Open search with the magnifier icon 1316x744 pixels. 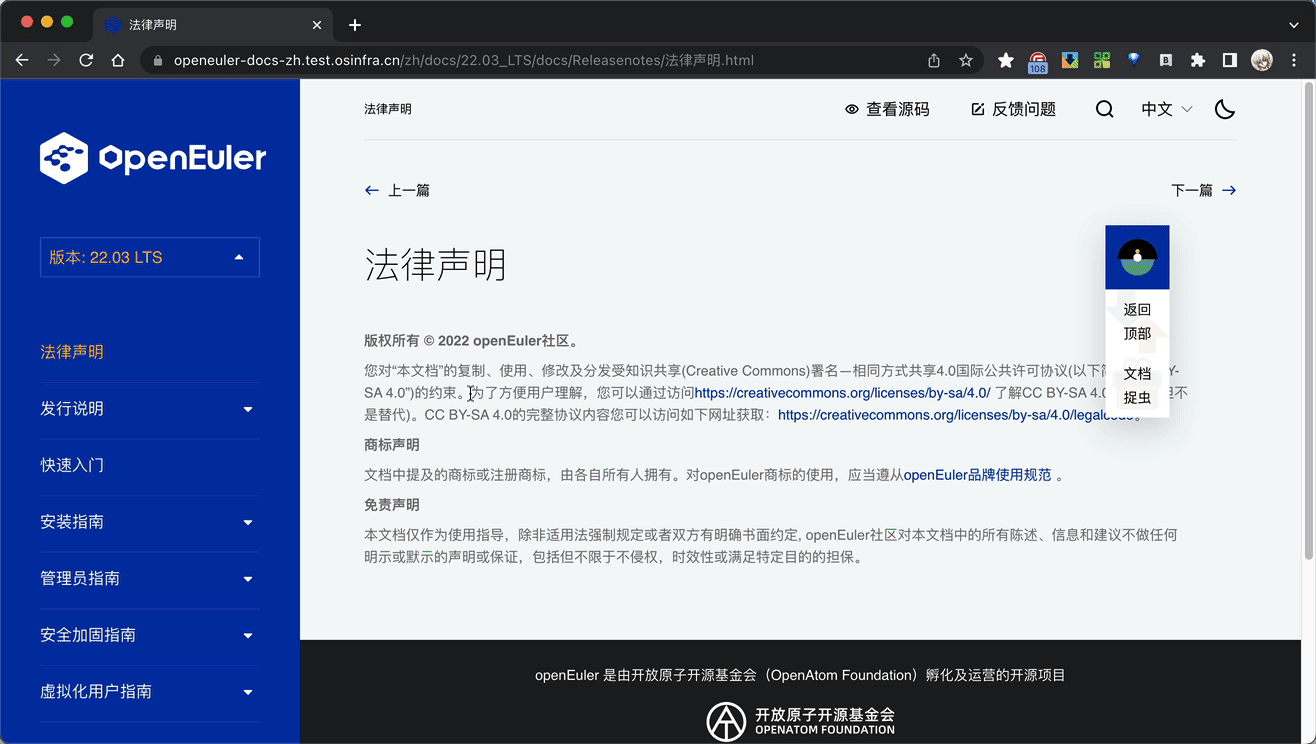click(x=1104, y=109)
